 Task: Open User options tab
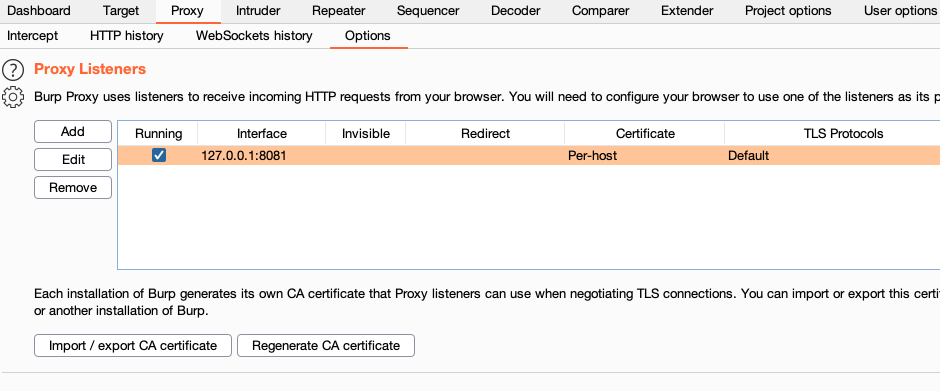coord(899,11)
